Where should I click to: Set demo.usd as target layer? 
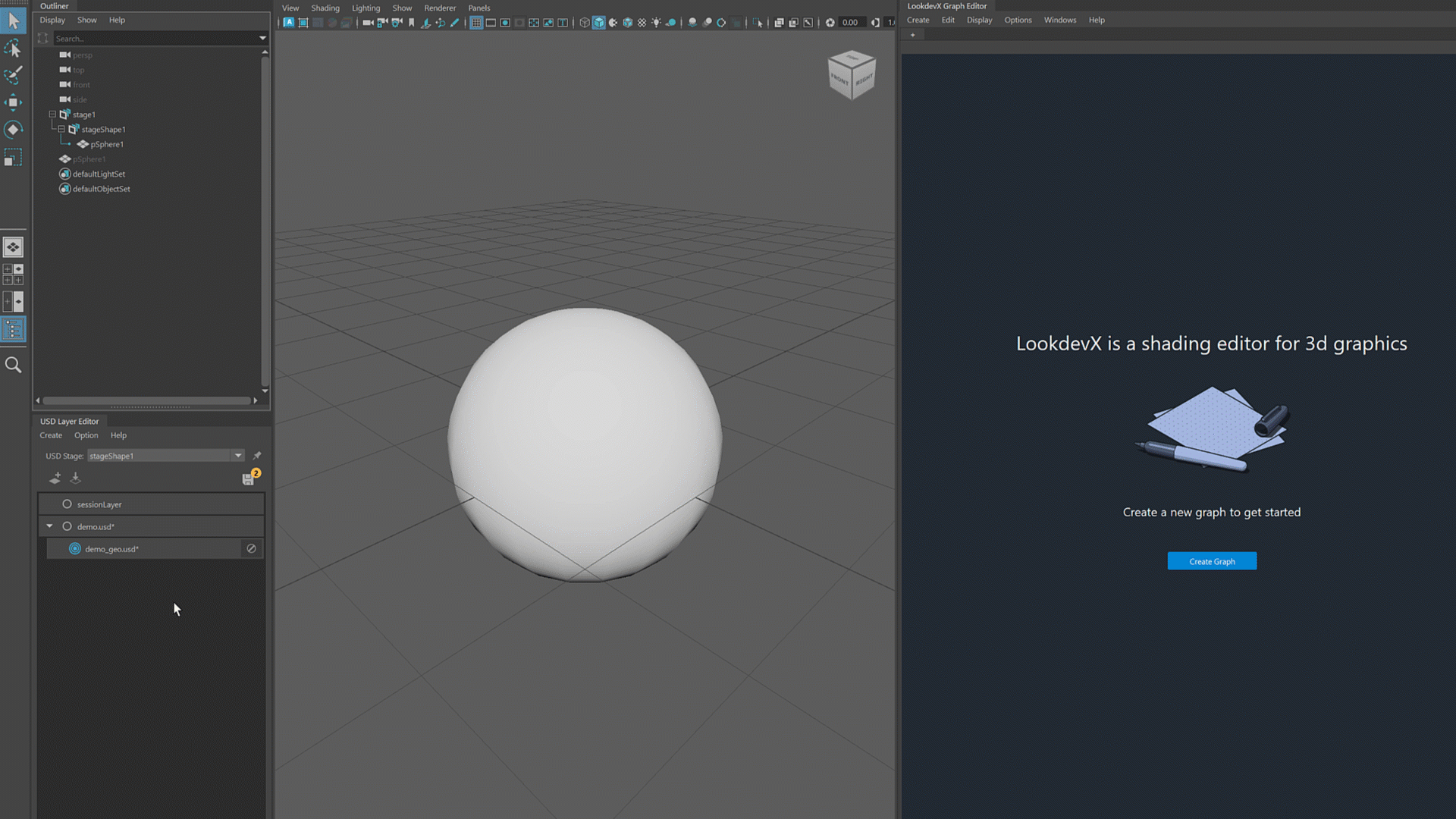pyautogui.click(x=67, y=526)
